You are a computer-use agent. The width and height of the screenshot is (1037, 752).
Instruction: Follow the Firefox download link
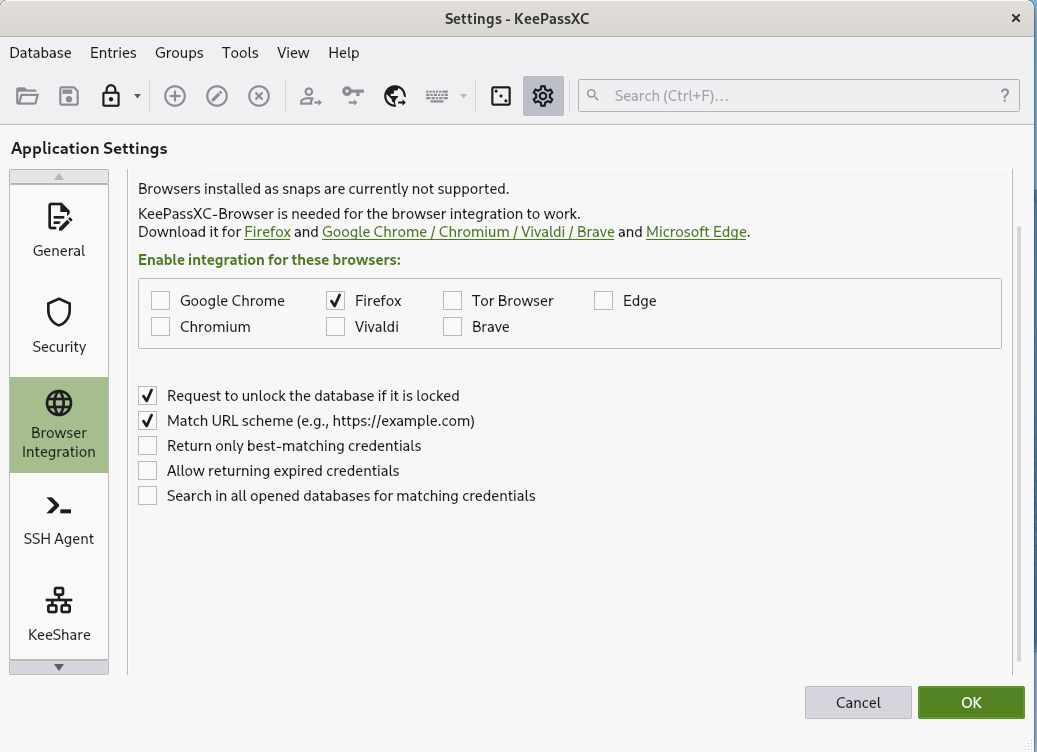[267, 232]
